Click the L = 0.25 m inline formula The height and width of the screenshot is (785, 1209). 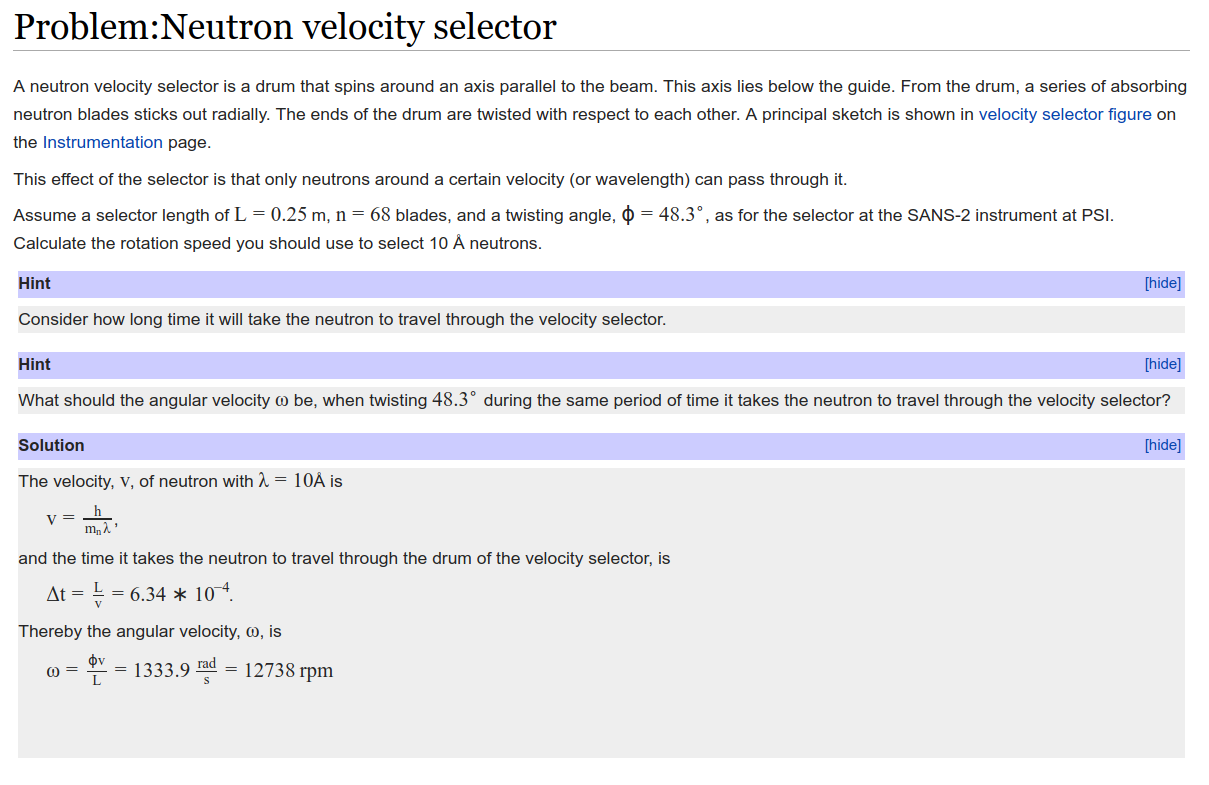click(281, 214)
